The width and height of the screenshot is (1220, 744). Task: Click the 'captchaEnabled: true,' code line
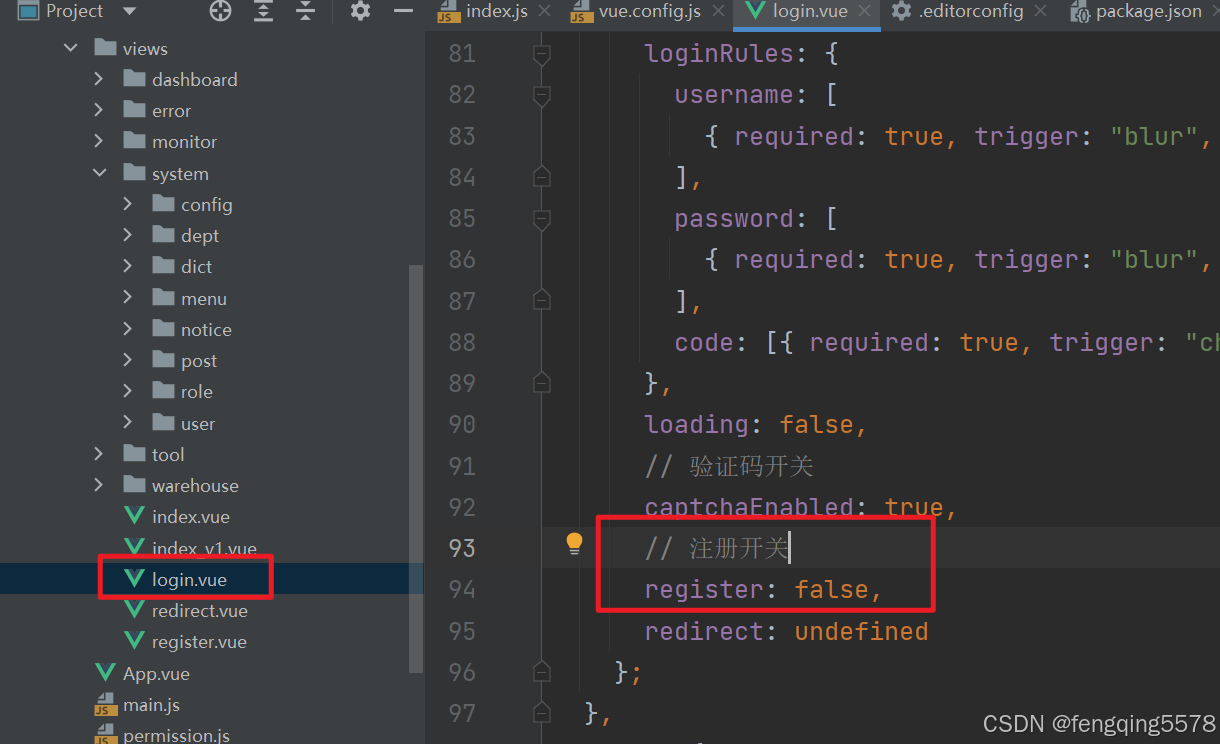click(x=801, y=507)
